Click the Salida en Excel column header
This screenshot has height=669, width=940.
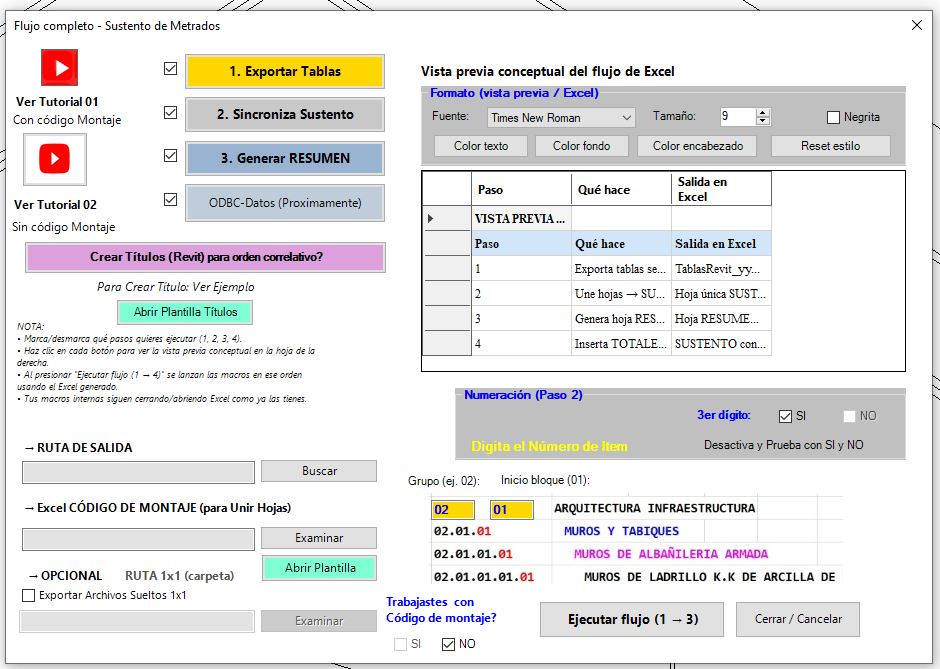pyautogui.click(x=721, y=189)
